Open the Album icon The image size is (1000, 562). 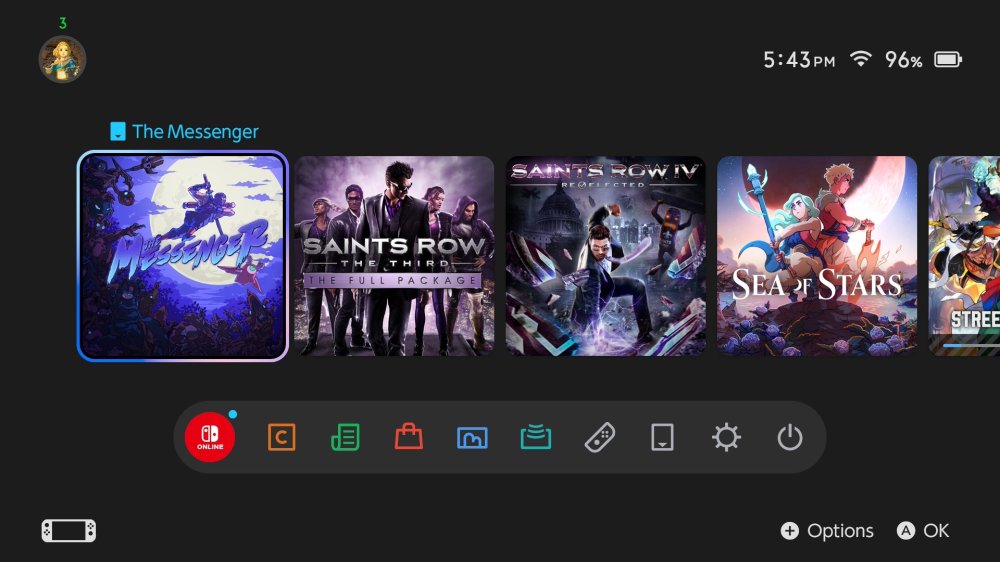pos(472,438)
